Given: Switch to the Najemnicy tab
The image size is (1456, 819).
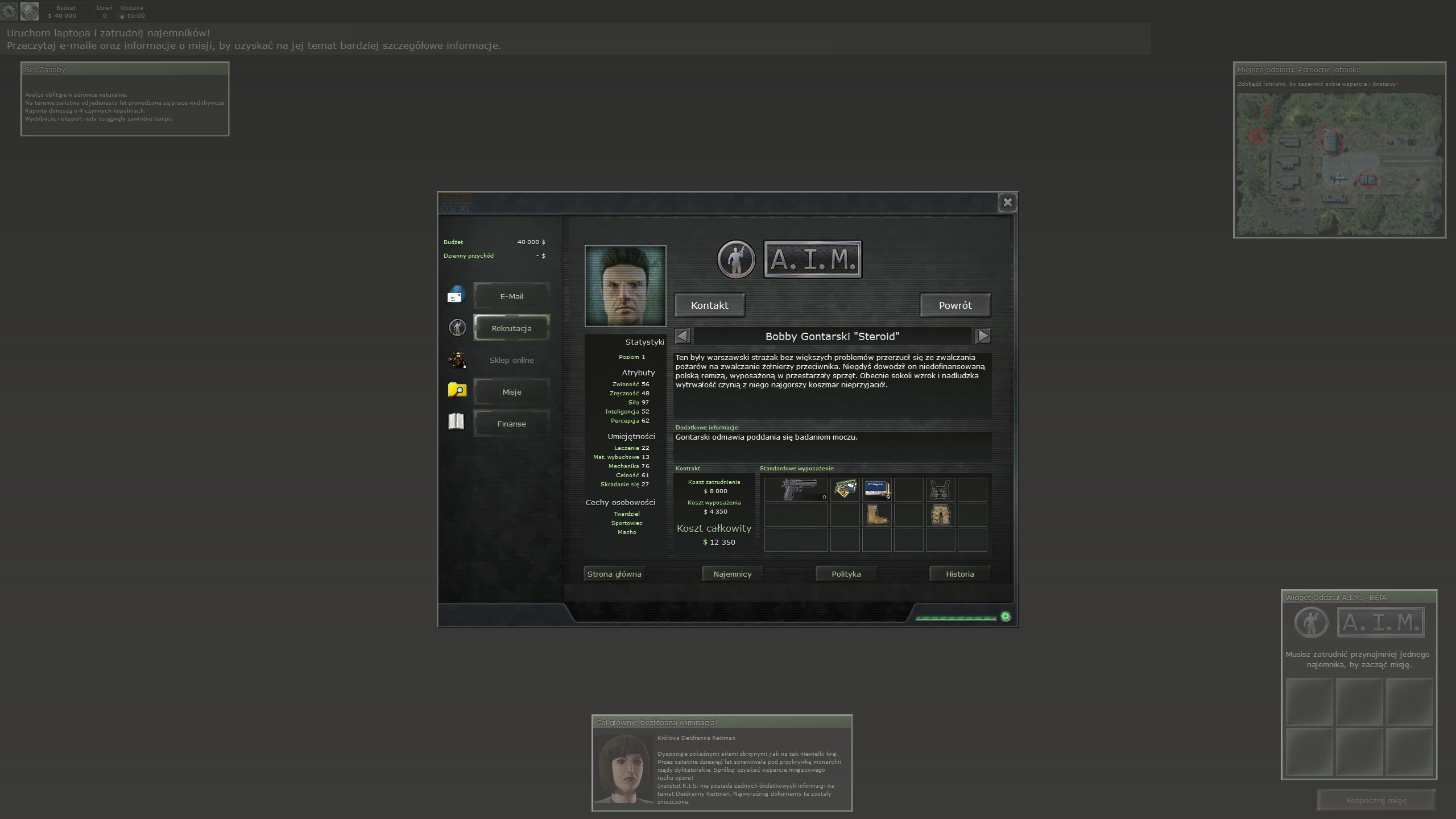Looking at the screenshot, I should click(732, 574).
